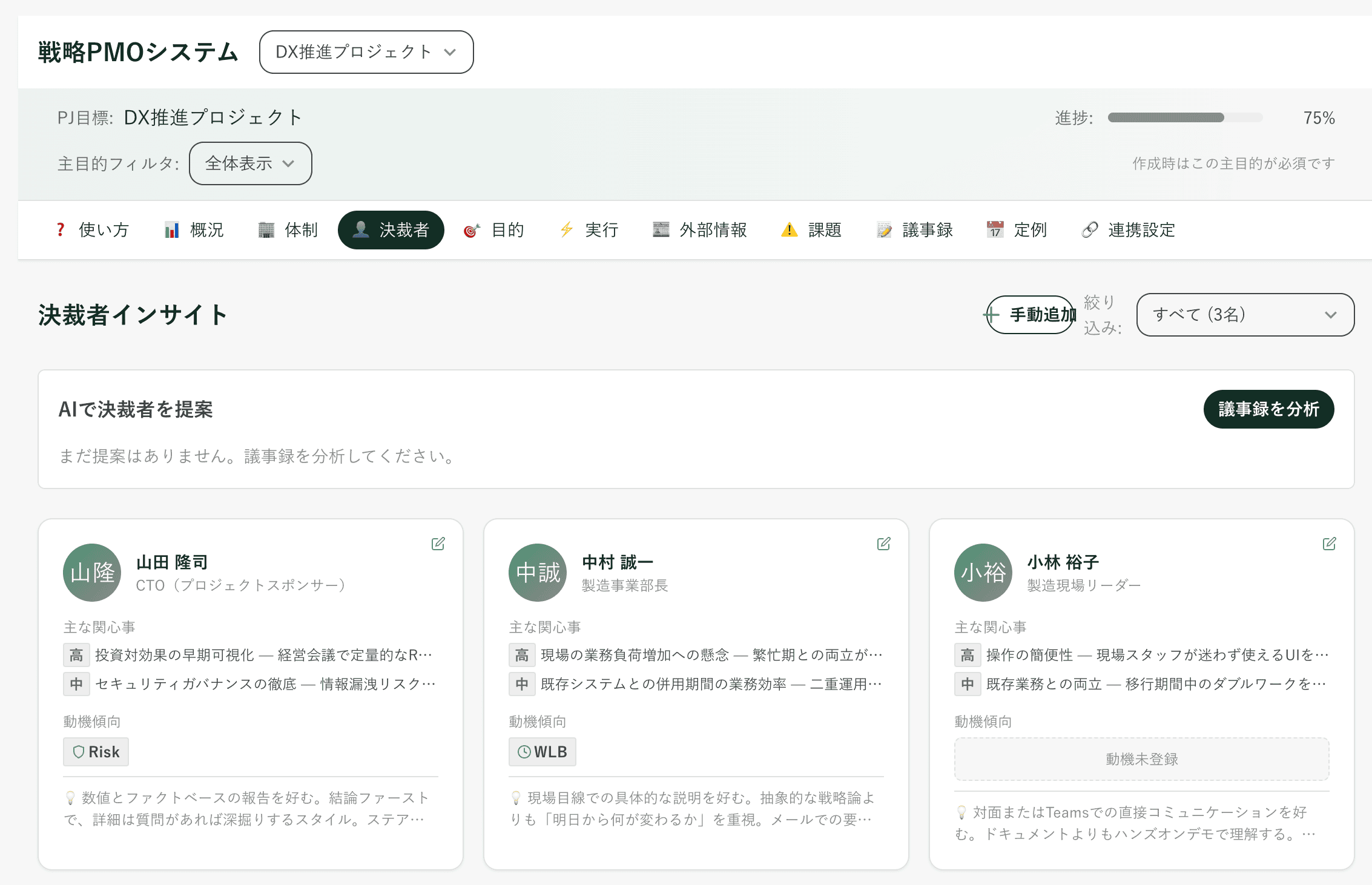Edit the 中村 誠一 card
The height and width of the screenshot is (885, 1372).
pos(883,543)
